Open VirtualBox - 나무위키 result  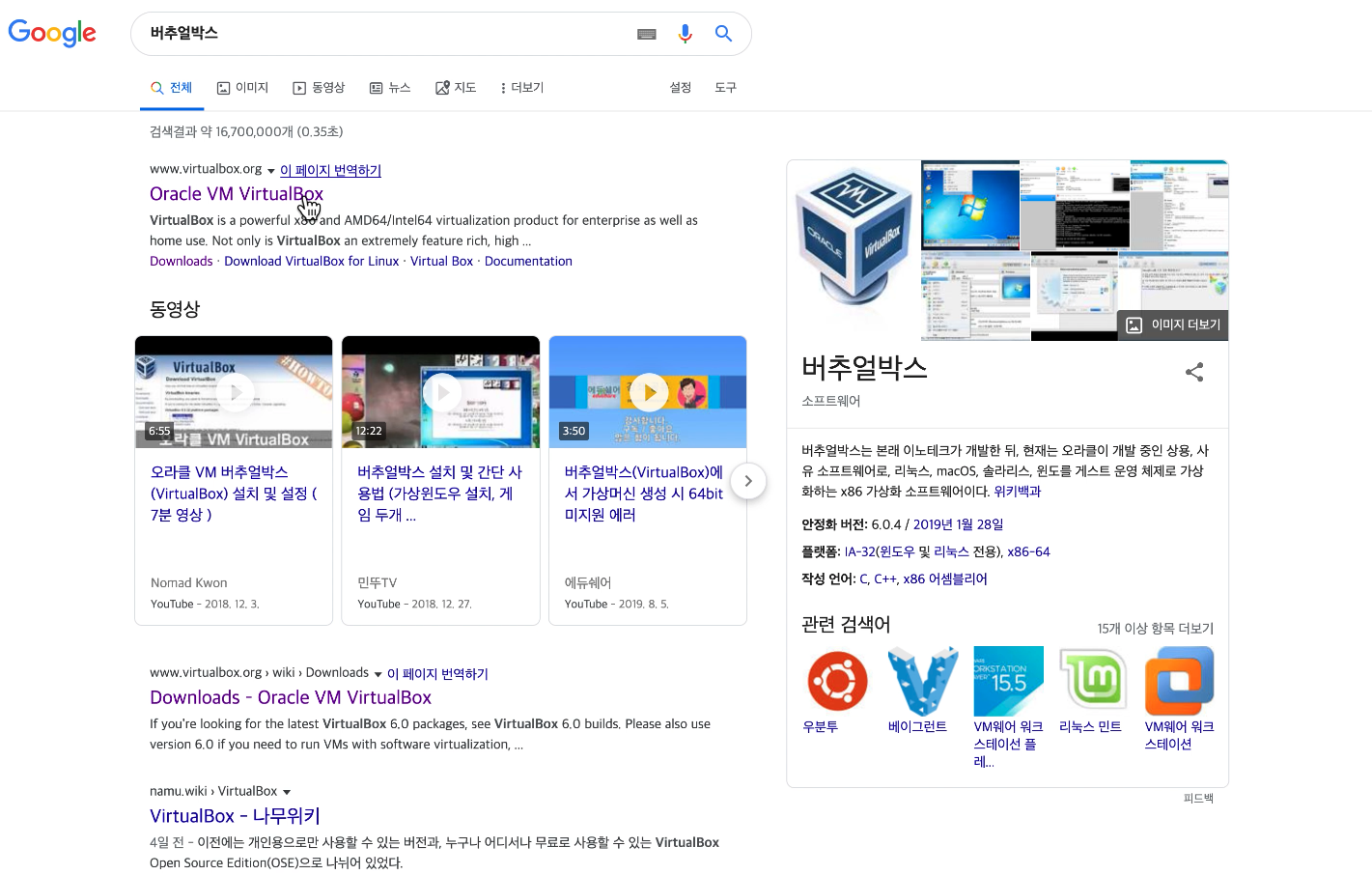pyautogui.click(x=235, y=816)
